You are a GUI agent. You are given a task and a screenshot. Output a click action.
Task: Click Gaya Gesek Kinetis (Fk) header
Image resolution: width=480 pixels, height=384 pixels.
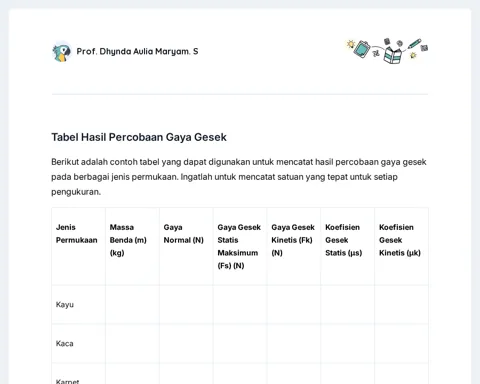tap(293, 240)
